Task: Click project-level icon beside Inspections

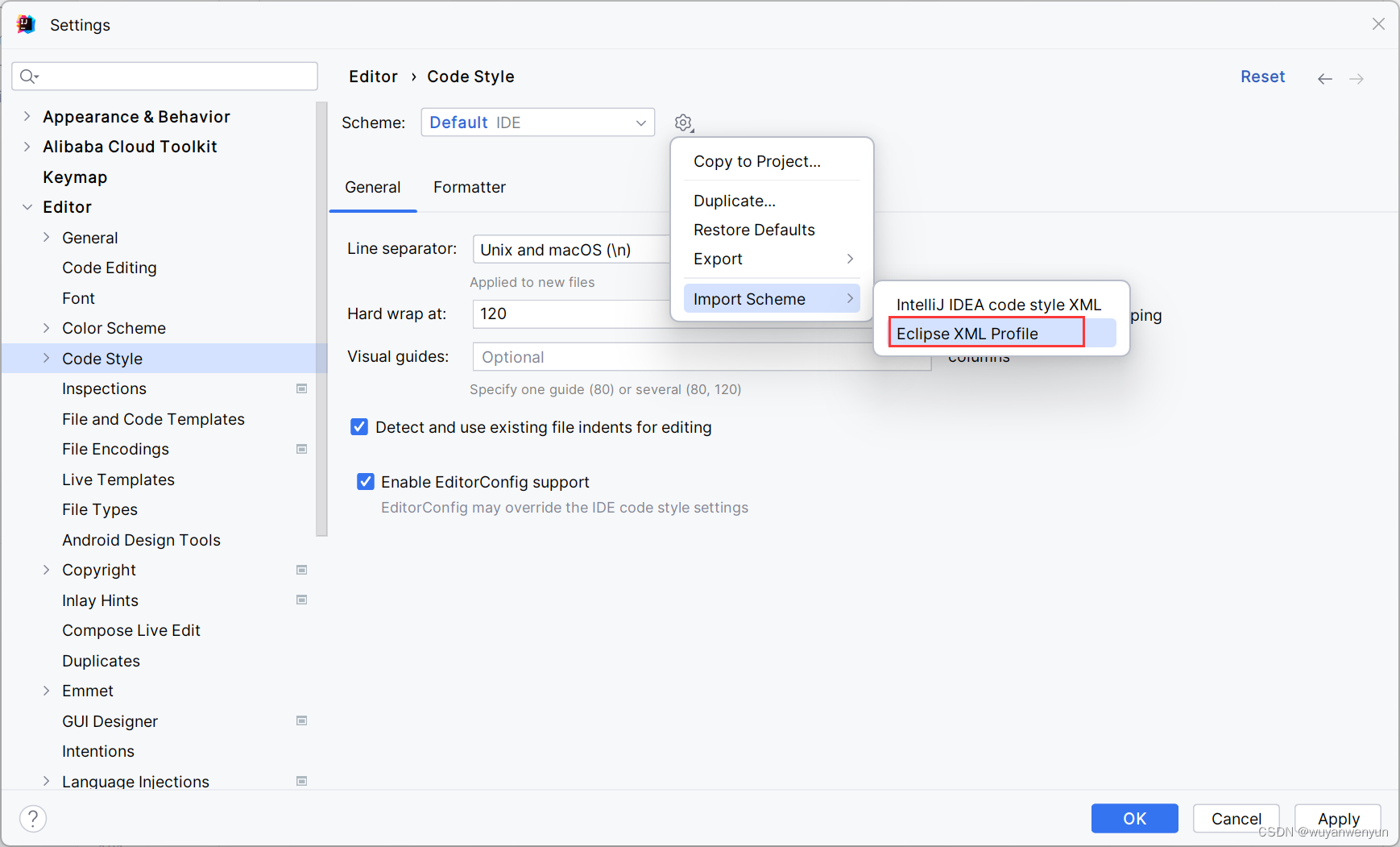Action: point(302,388)
